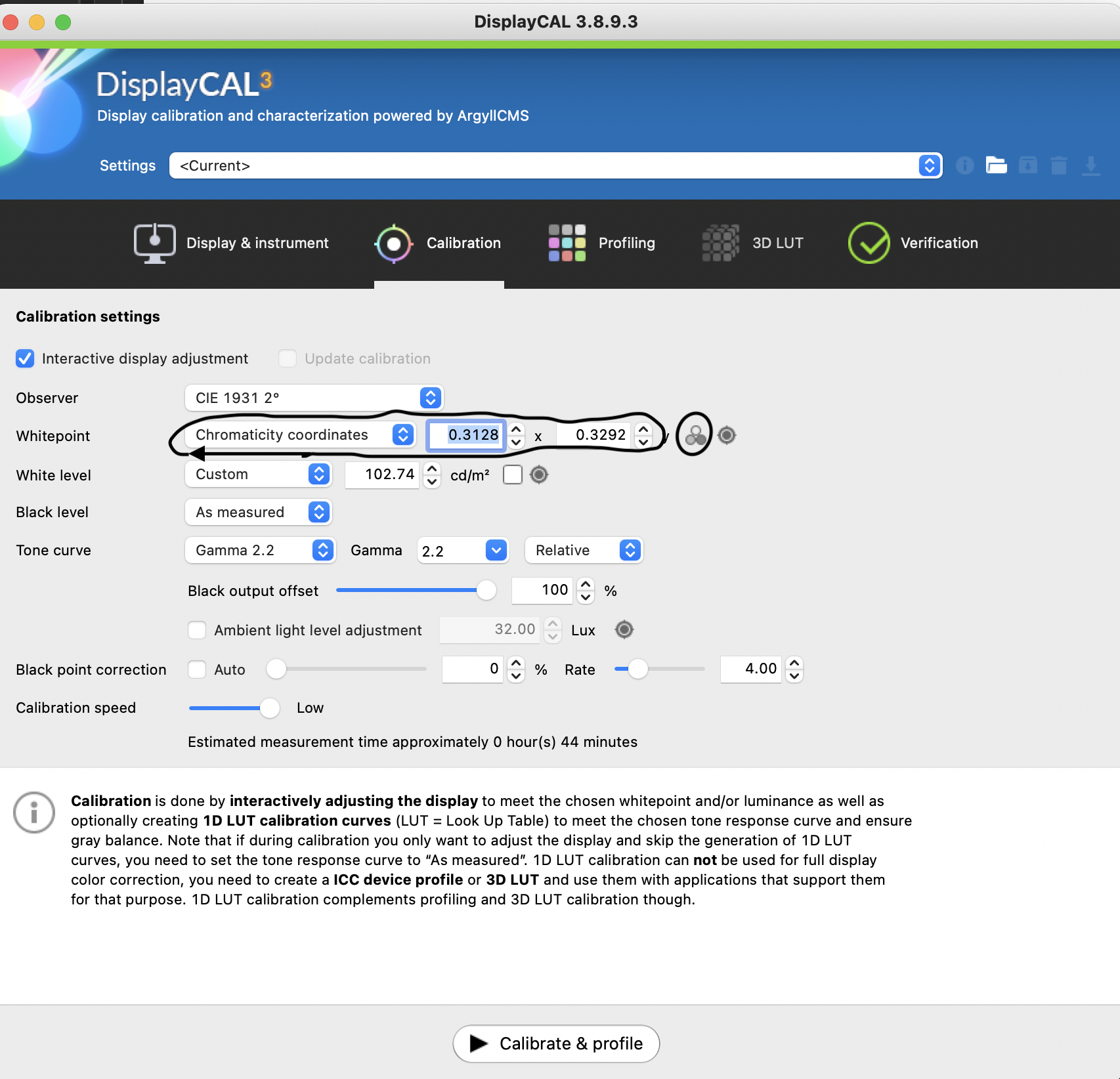Toggle the Update calibration checkbox
Screen dimensions: 1120x1079
288,358
